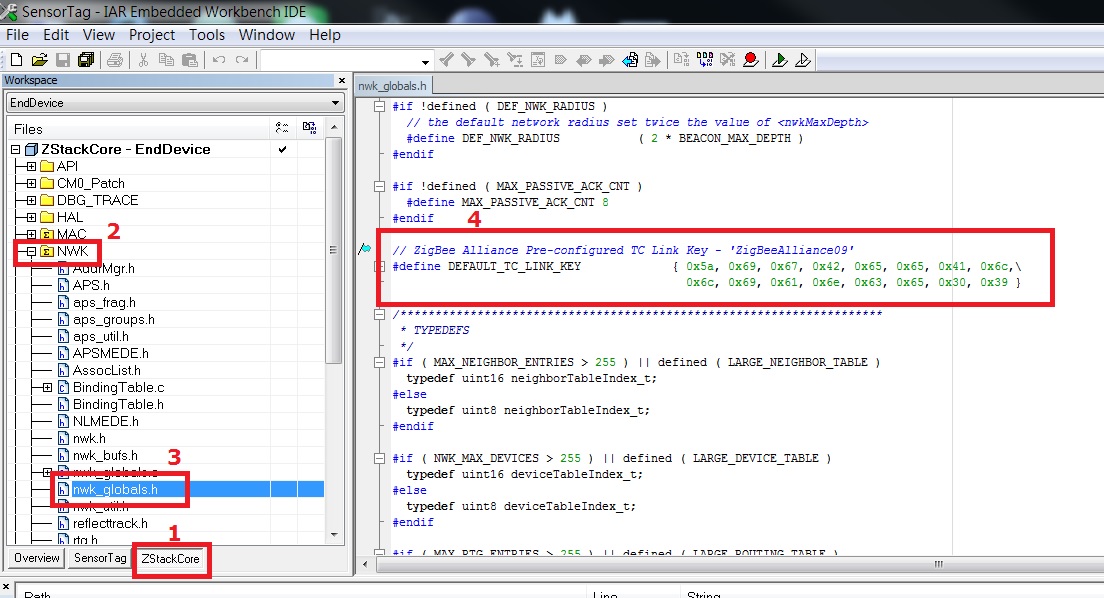Viewport: 1104px width, 598px height.
Task: Click Download and Debug green arrow icon
Action: [779, 60]
